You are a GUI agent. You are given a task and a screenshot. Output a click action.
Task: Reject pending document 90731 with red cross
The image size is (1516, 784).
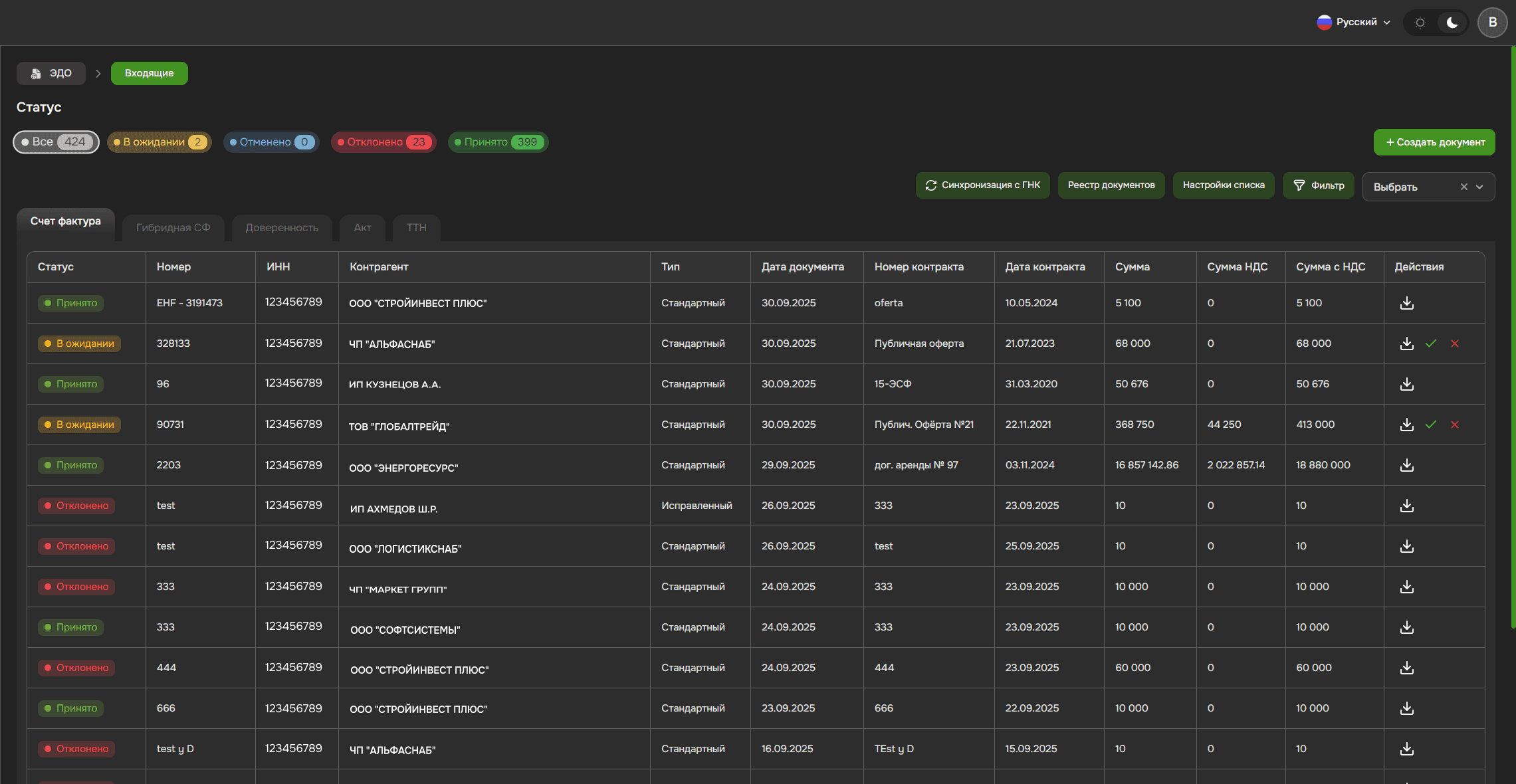(x=1455, y=425)
